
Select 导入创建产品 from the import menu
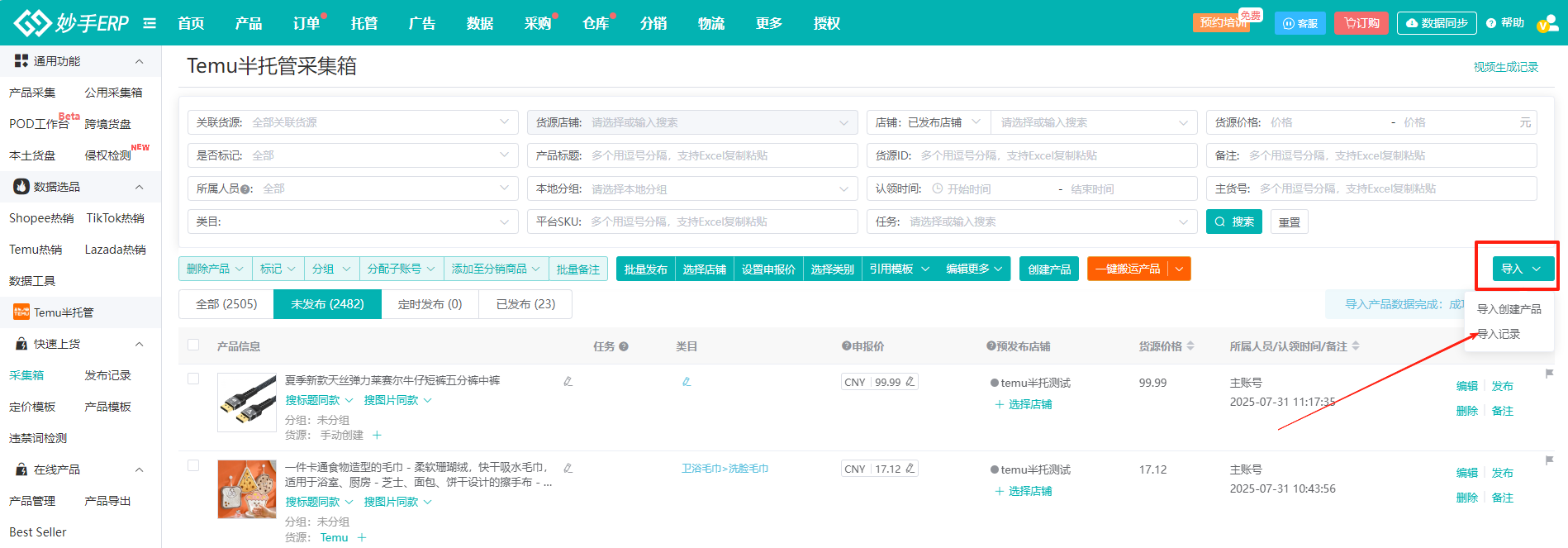[x=1509, y=309]
